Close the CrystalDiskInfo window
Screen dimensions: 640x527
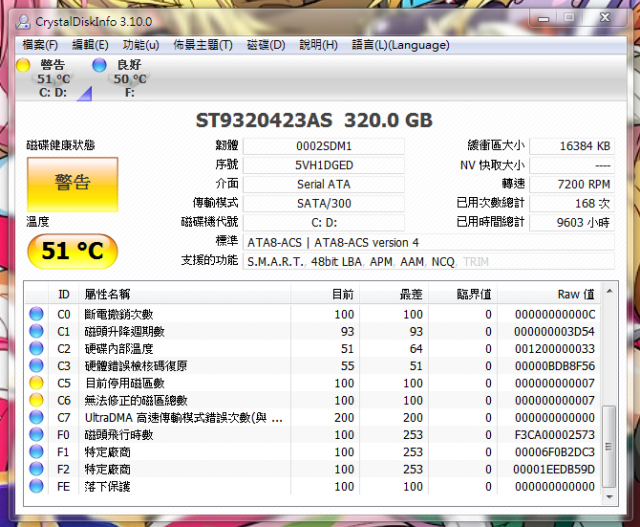[605, 18]
